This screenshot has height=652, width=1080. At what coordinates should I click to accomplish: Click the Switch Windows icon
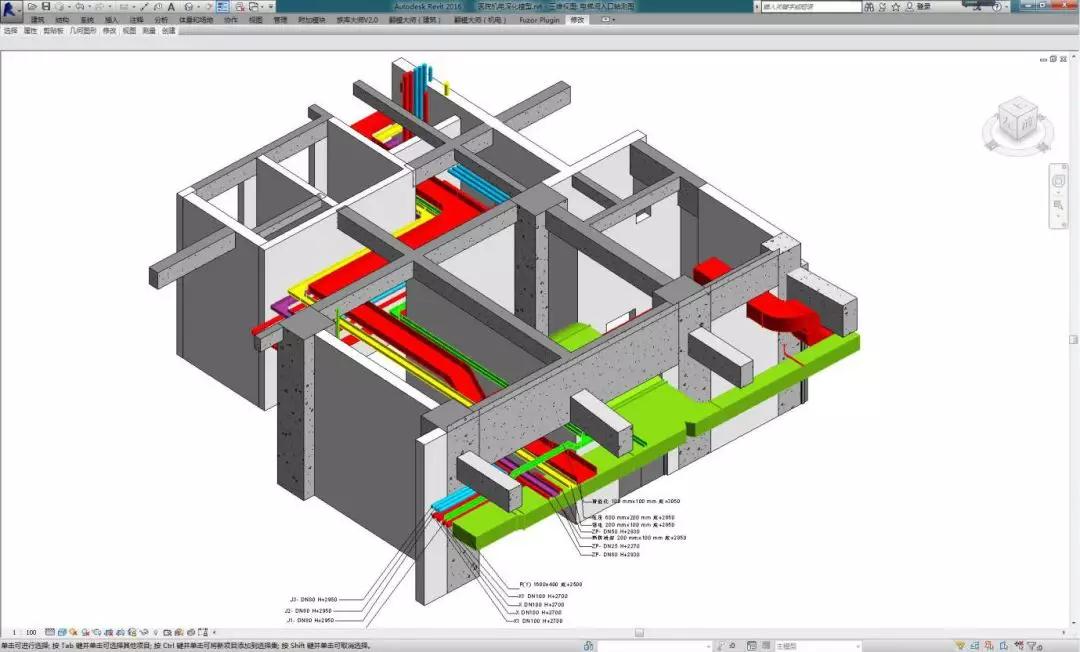tap(253, 6)
